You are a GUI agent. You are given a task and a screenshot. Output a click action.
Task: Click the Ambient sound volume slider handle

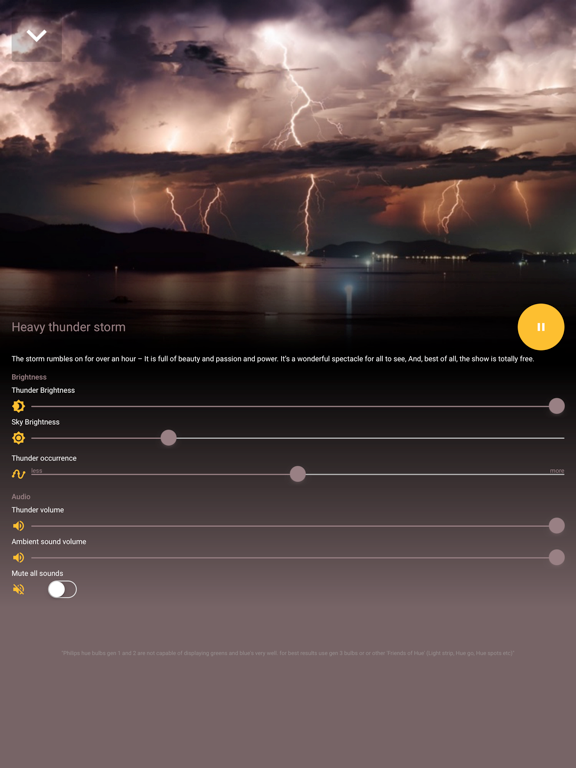coord(556,557)
